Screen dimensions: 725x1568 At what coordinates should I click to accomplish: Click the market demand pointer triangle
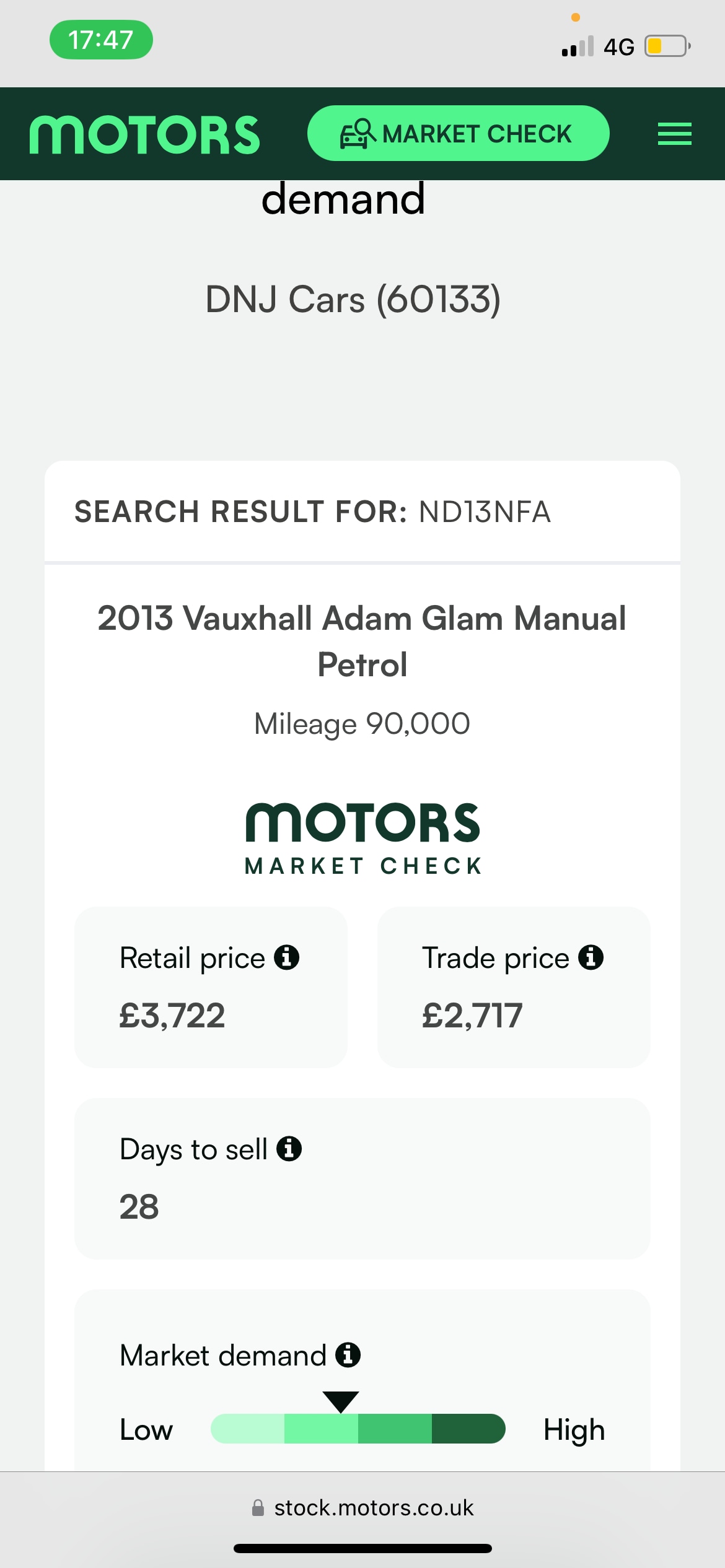pyautogui.click(x=341, y=1401)
